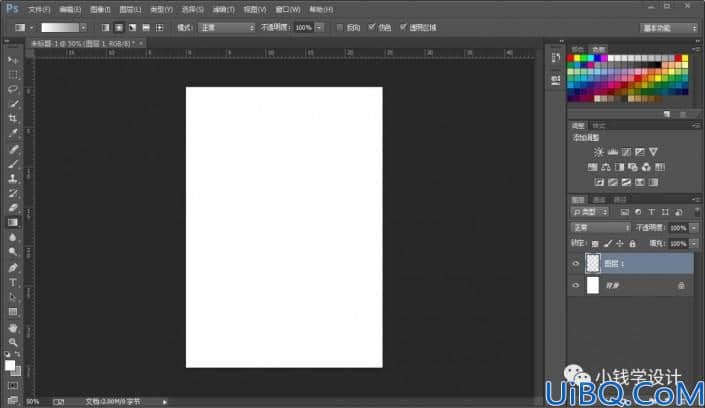Select 图层 1 layer thumbnail
Viewport: 705px width, 408px height.
pos(593,264)
